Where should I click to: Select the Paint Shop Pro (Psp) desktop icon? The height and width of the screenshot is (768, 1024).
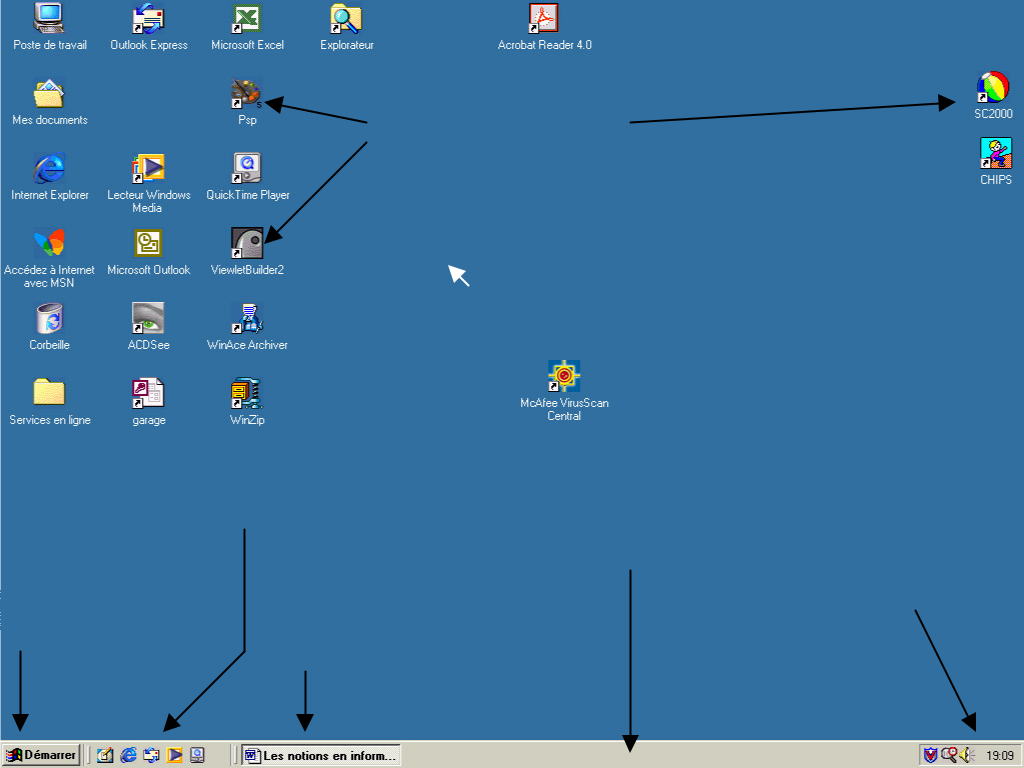246,95
